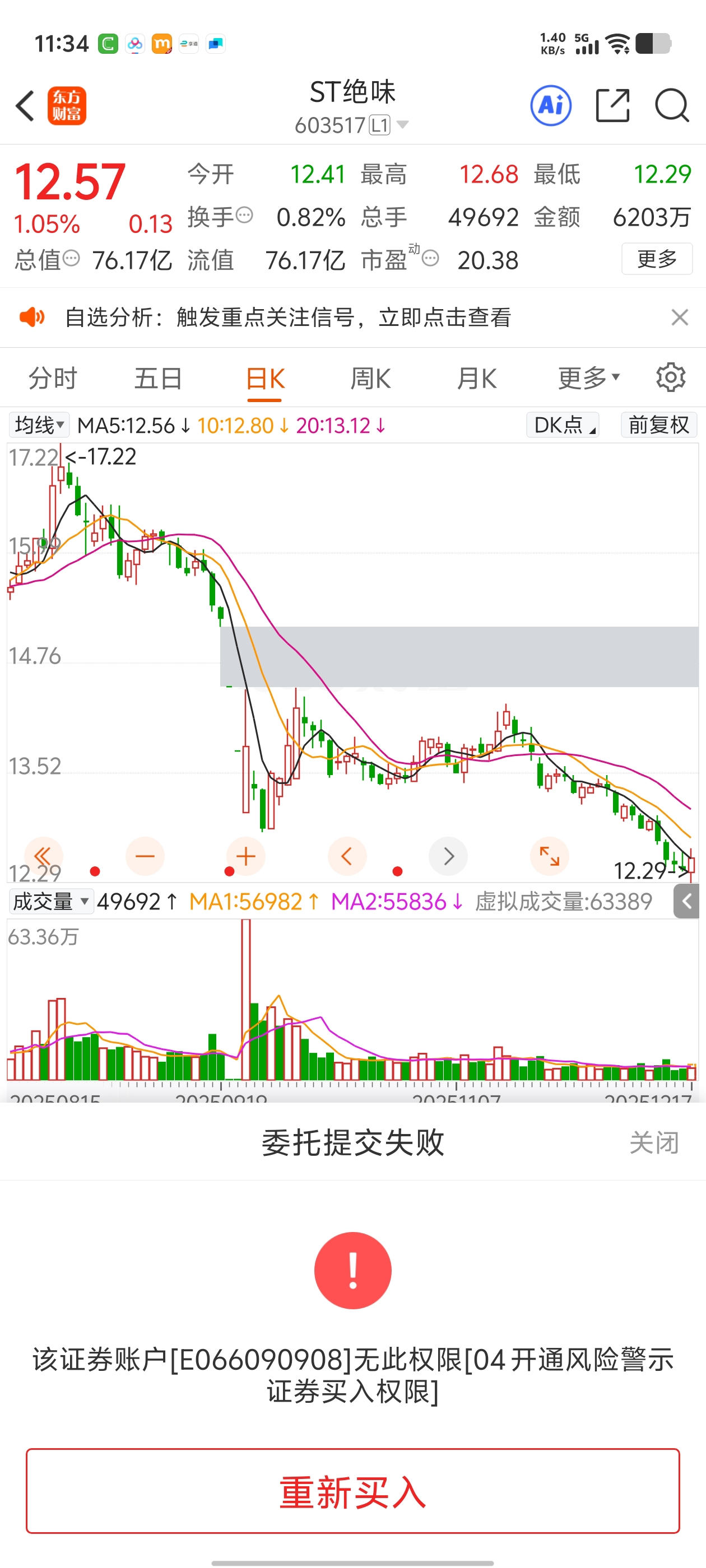706x1568 pixels.
Task: Tap the 总手 49692 value
Action: coord(483,217)
